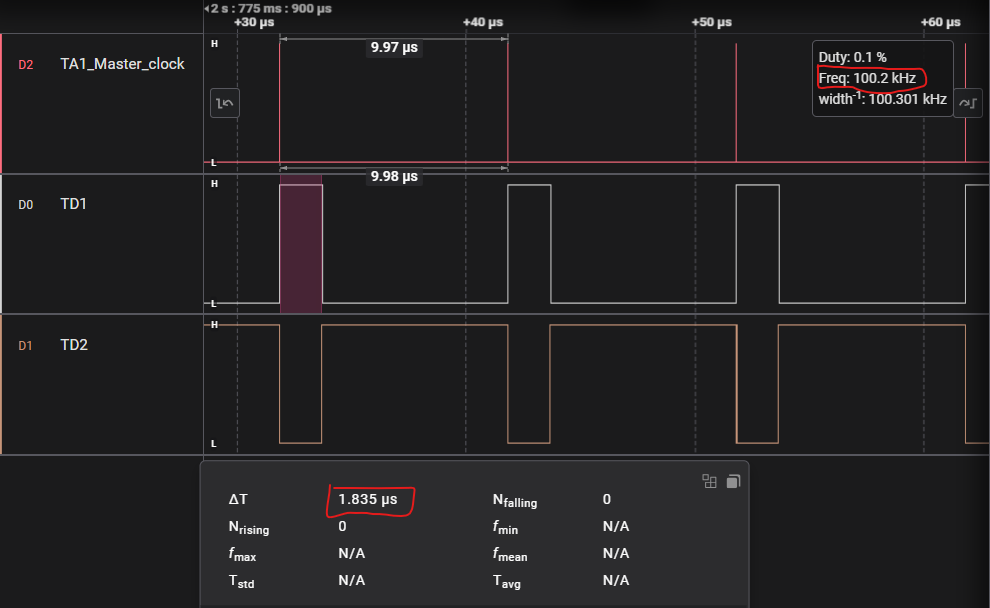990x608 pixels.
Task: Click the +50 µs timeline marker
Action: tap(712, 22)
